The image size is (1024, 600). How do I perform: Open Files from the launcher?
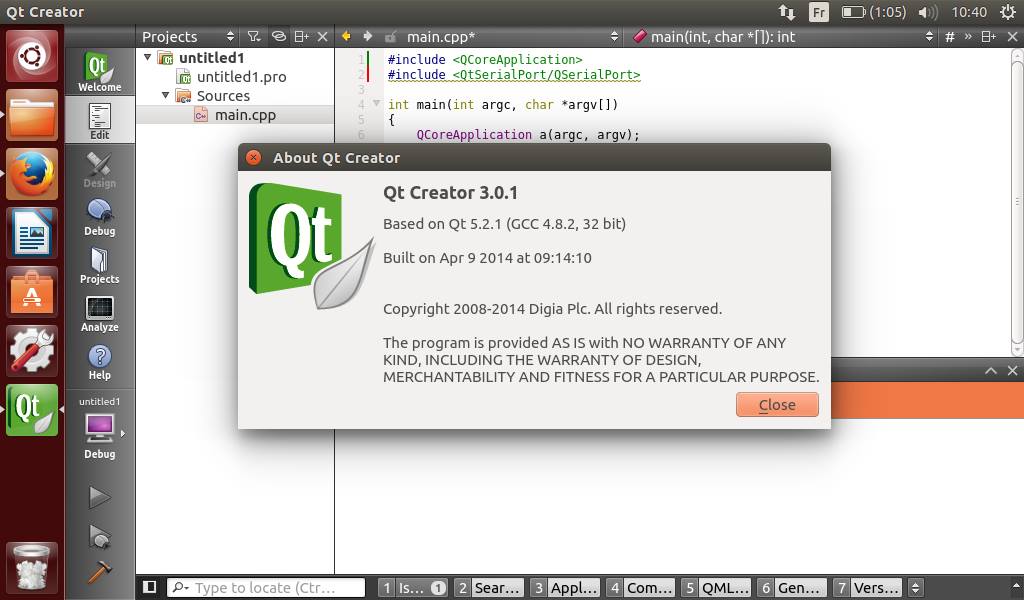pos(32,115)
